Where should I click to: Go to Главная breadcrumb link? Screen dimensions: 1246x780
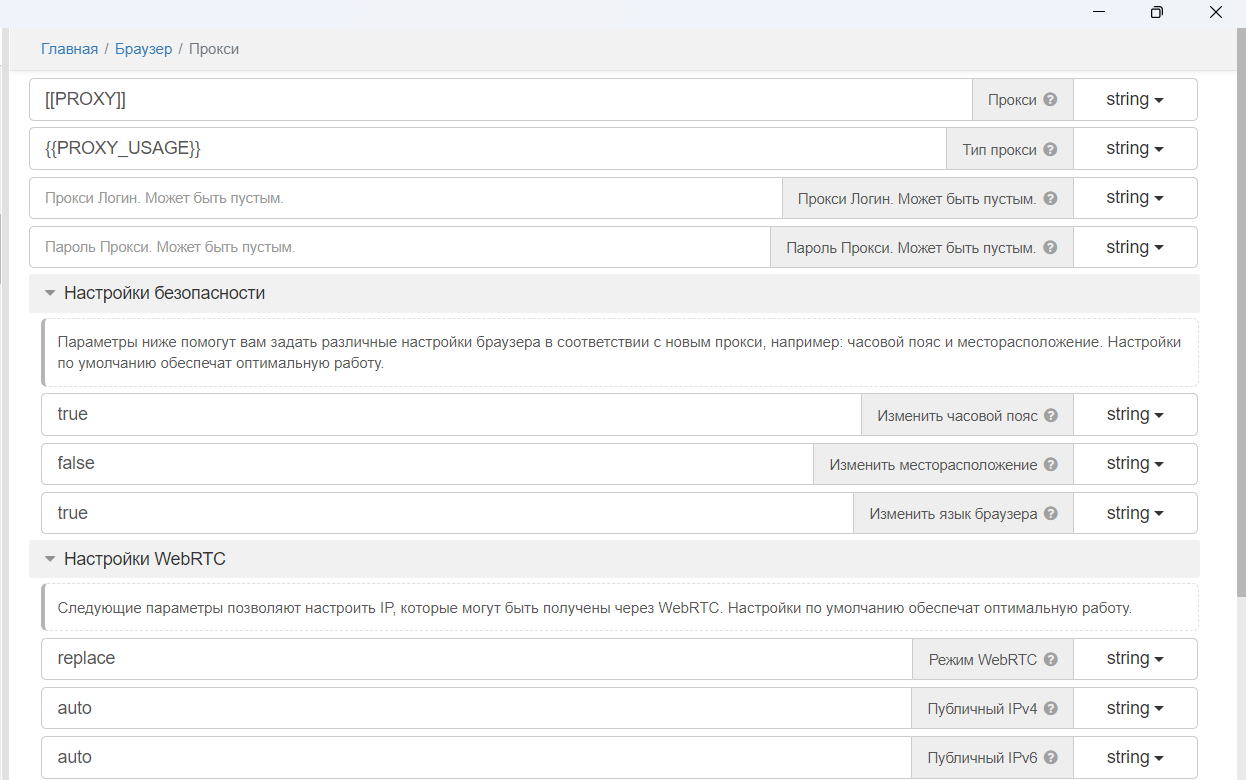point(69,49)
